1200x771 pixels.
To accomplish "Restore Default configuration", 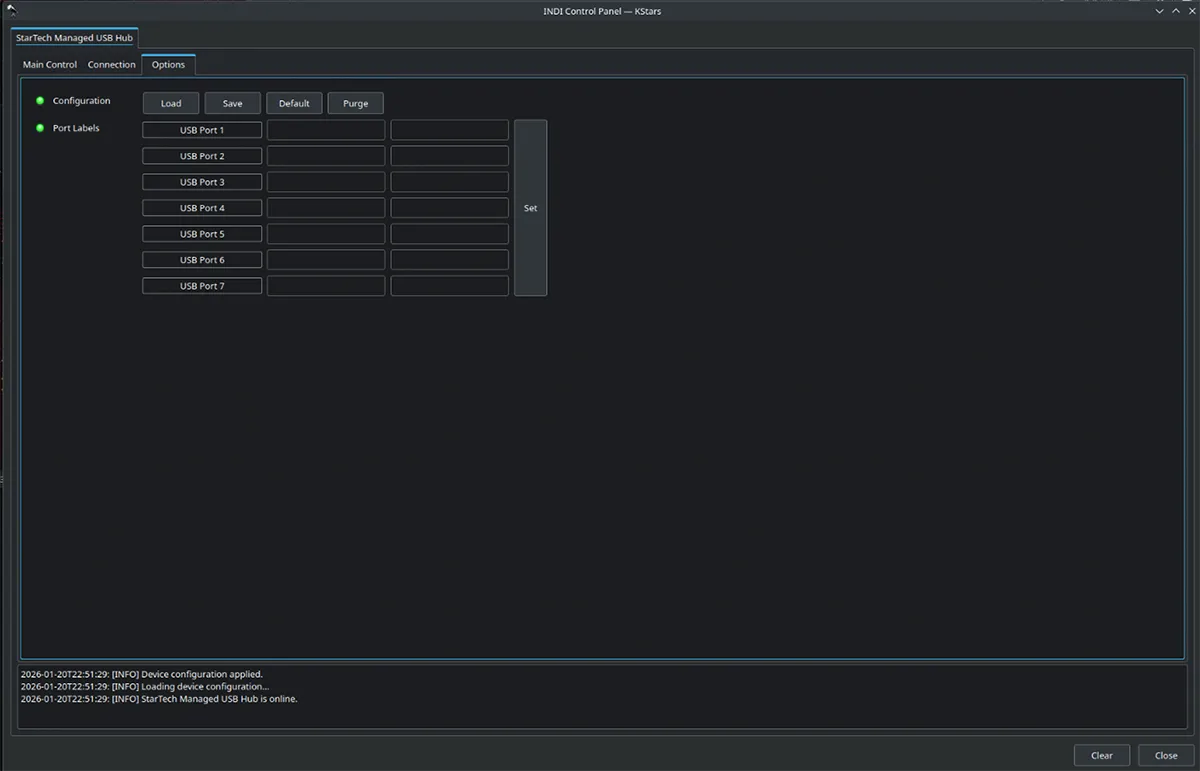I will pyautogui.click(x=294, y=103).
